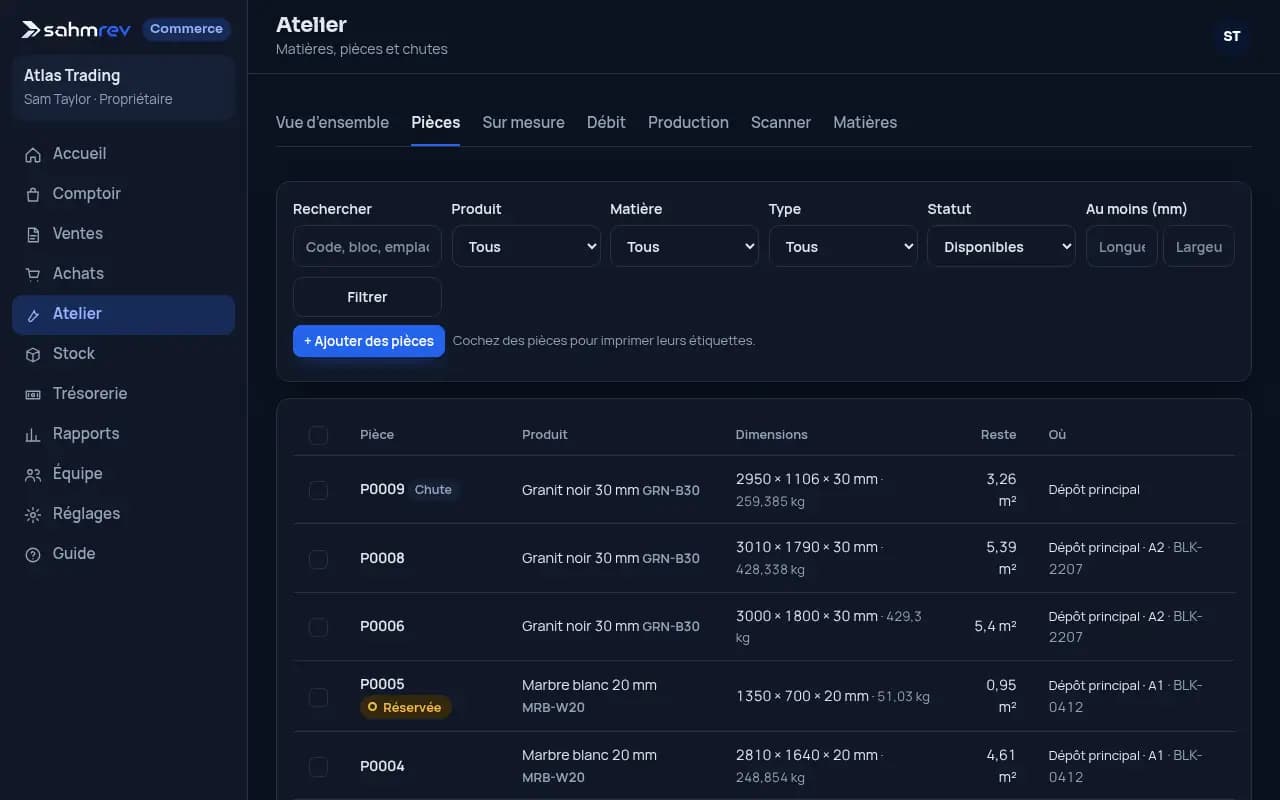Viewport: 1280px width, 800px height.
Task: Check the box for piece P0005
Action: coord(318,696)
